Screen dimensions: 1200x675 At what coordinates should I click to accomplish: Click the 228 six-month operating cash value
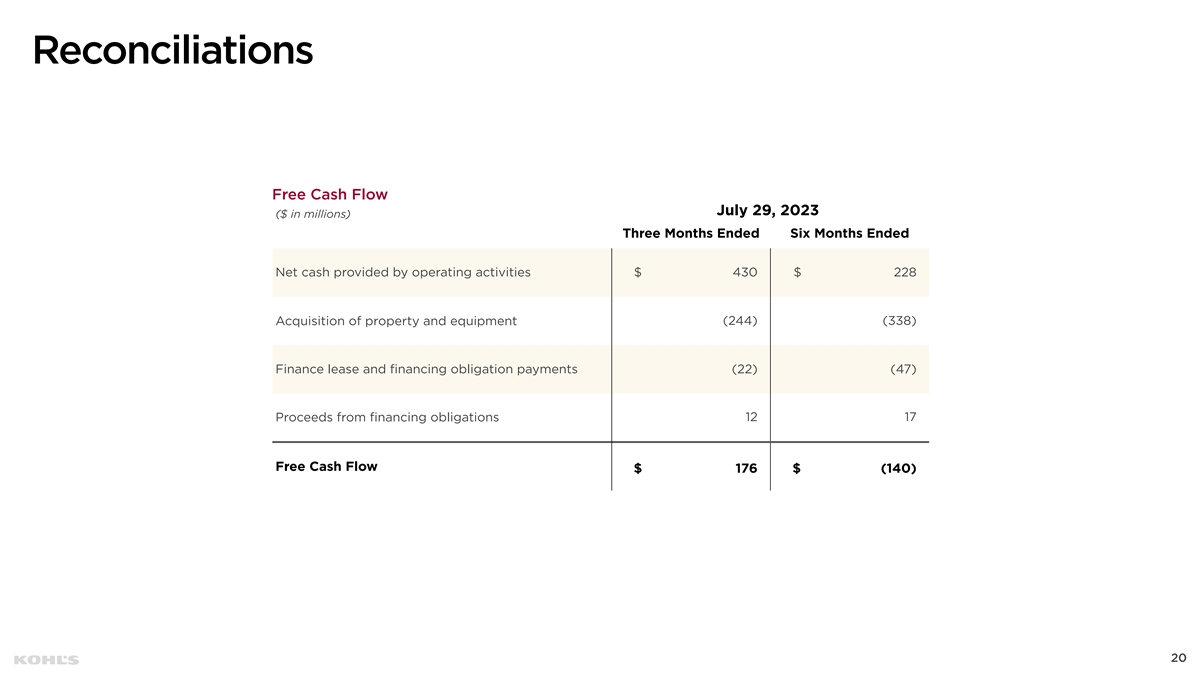[x=903, y=272]
